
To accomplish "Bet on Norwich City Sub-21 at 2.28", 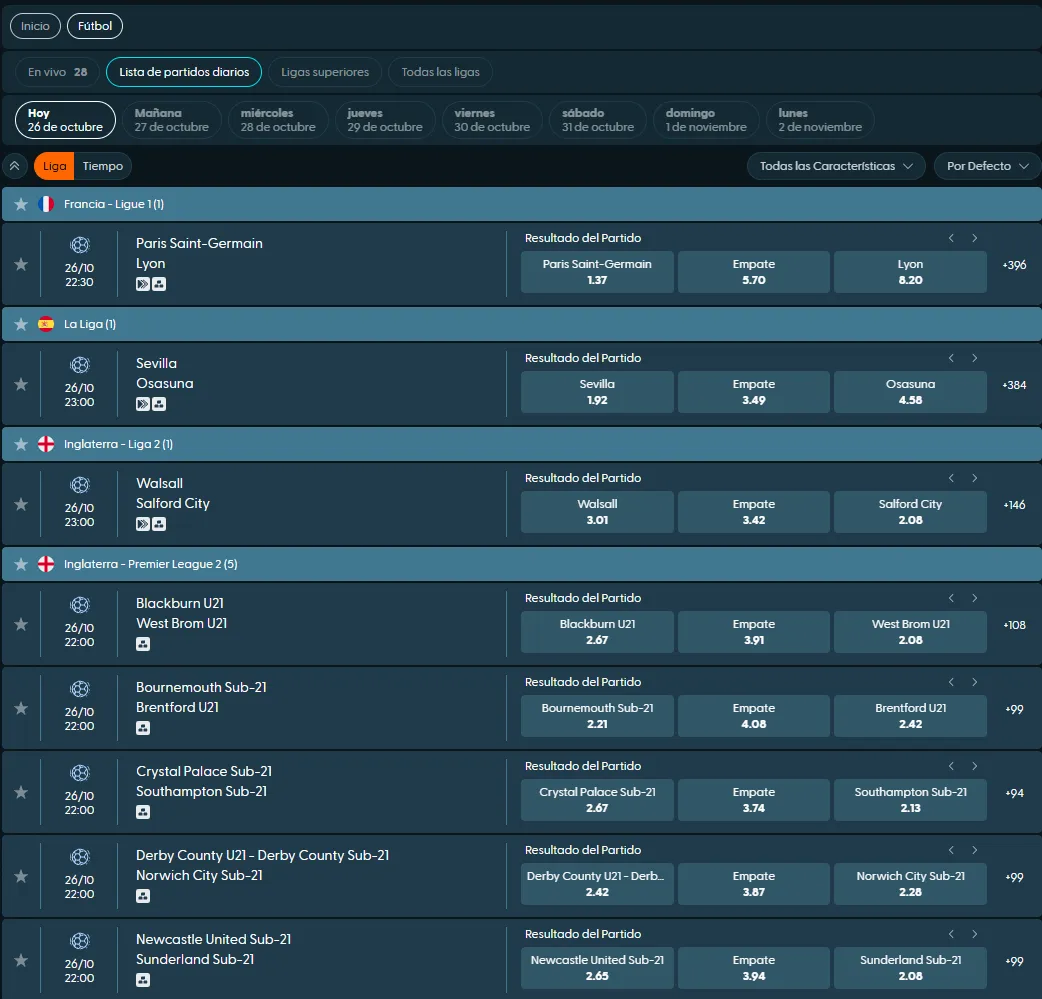I will tap(910, 884).
